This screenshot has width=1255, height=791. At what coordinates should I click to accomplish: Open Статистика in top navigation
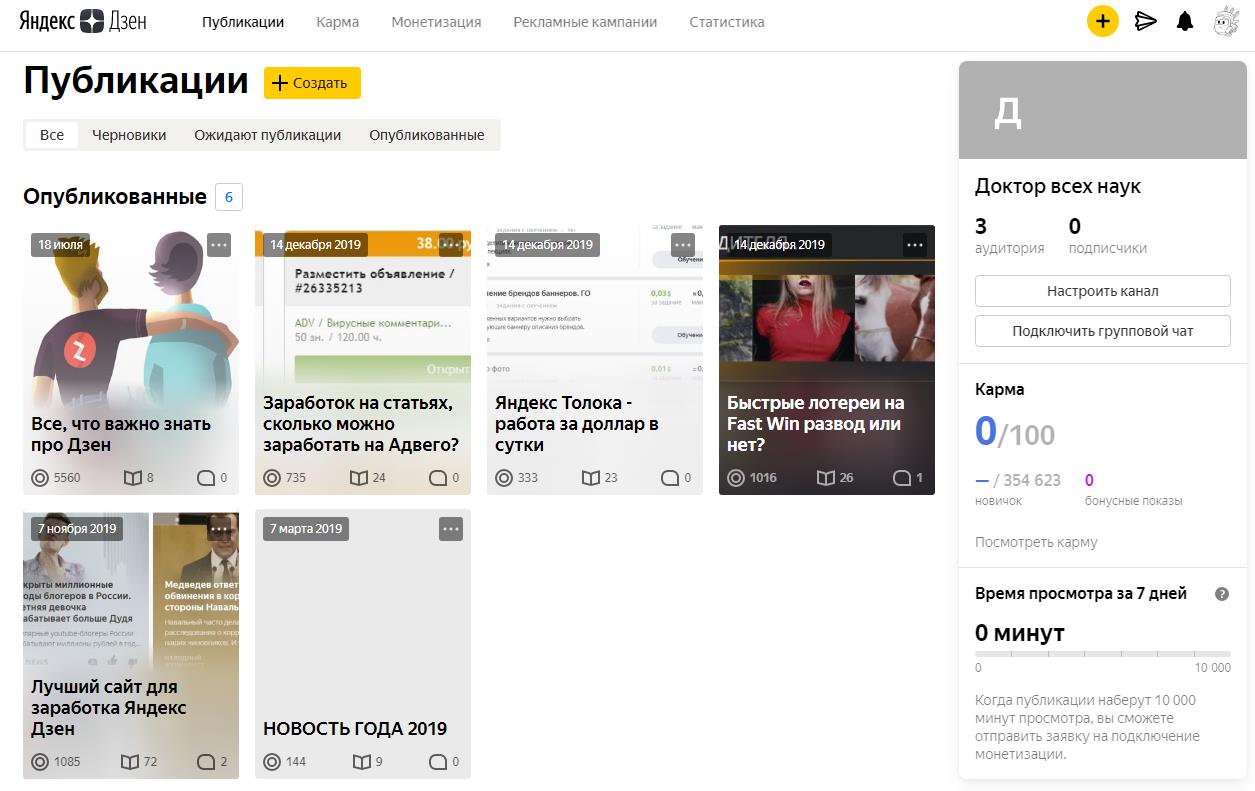[x=727, y=22]
